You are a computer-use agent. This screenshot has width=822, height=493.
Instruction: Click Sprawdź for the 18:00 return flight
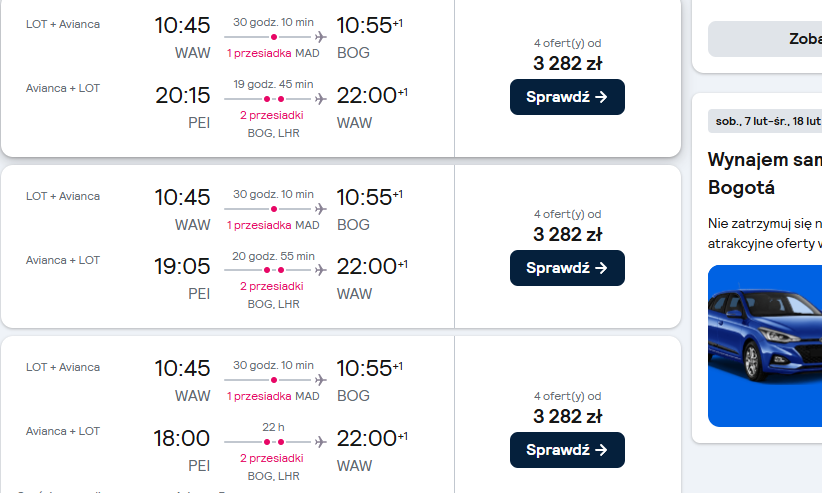[x=567, y=450]
